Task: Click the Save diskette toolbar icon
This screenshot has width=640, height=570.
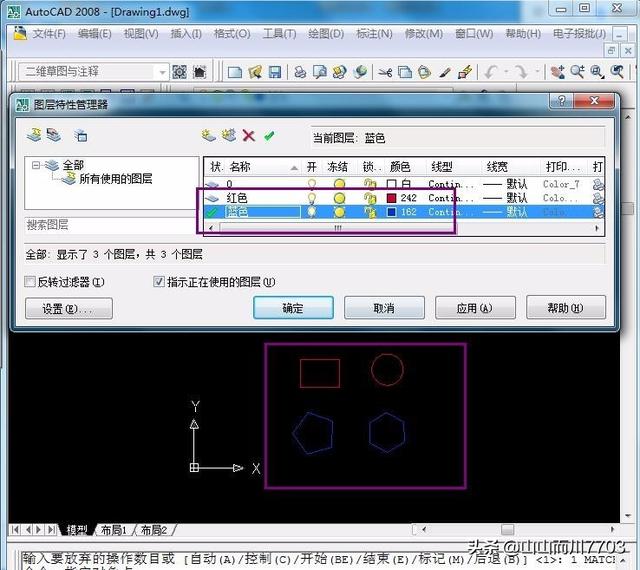Action: click(x=275, y=73)
